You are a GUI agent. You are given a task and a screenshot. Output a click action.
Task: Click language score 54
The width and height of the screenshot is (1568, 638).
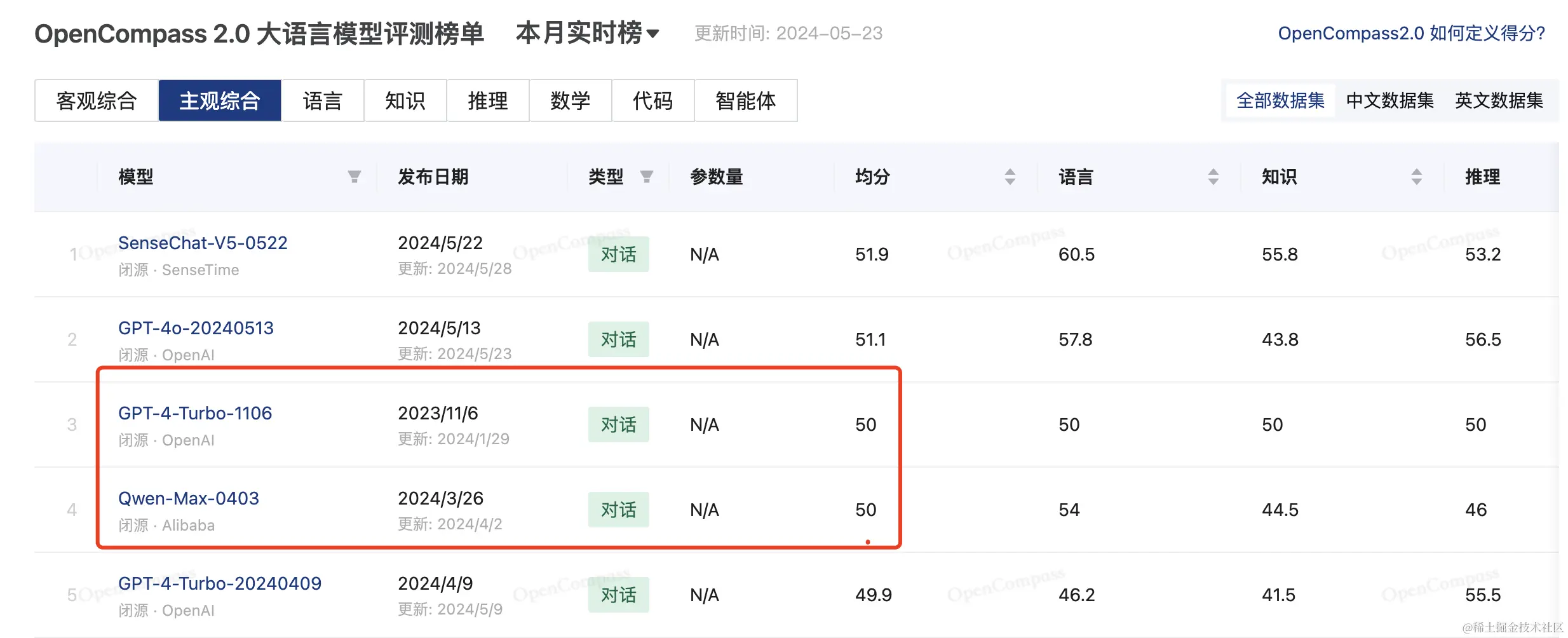(1069, 510)
